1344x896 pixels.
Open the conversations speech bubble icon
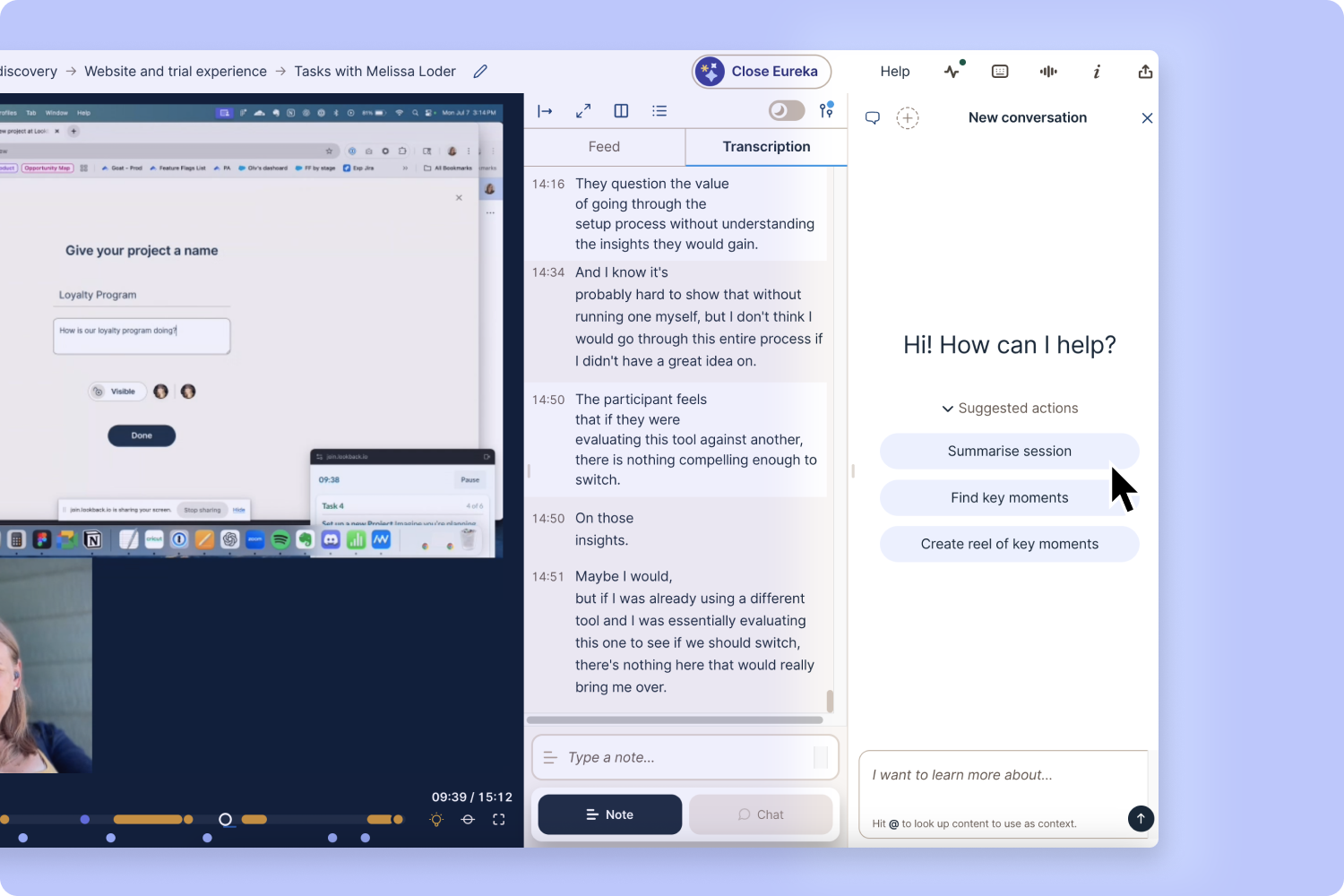872,118
